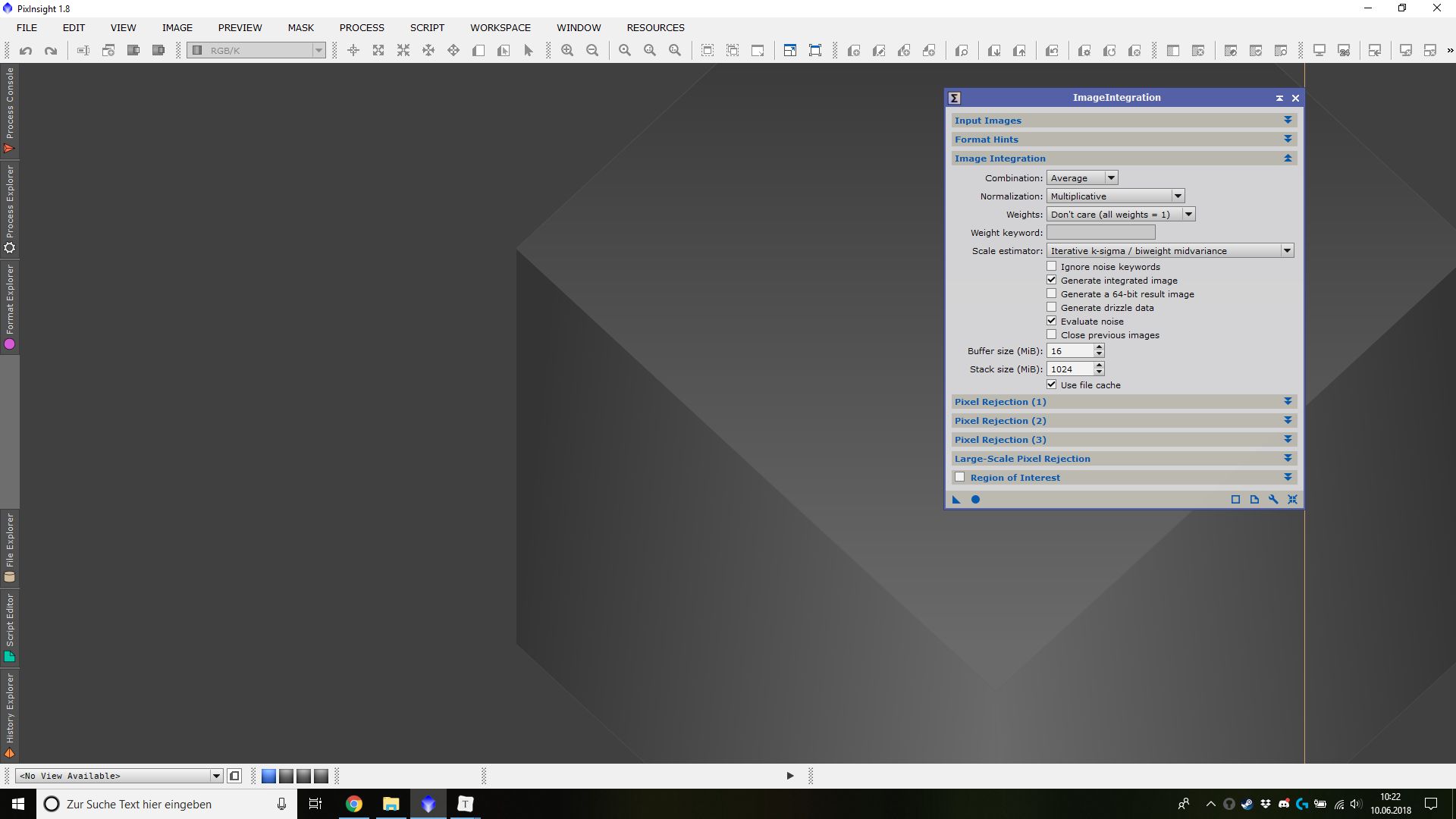Enable the Region of Interest checkbox

pos(960,477)
